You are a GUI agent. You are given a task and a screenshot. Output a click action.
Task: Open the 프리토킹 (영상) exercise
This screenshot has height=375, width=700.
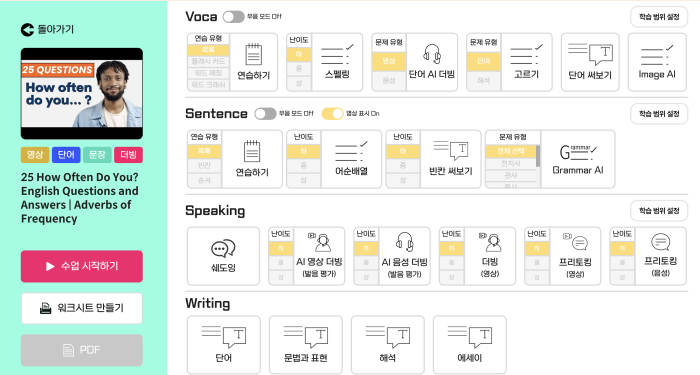[x=575, y=256]
